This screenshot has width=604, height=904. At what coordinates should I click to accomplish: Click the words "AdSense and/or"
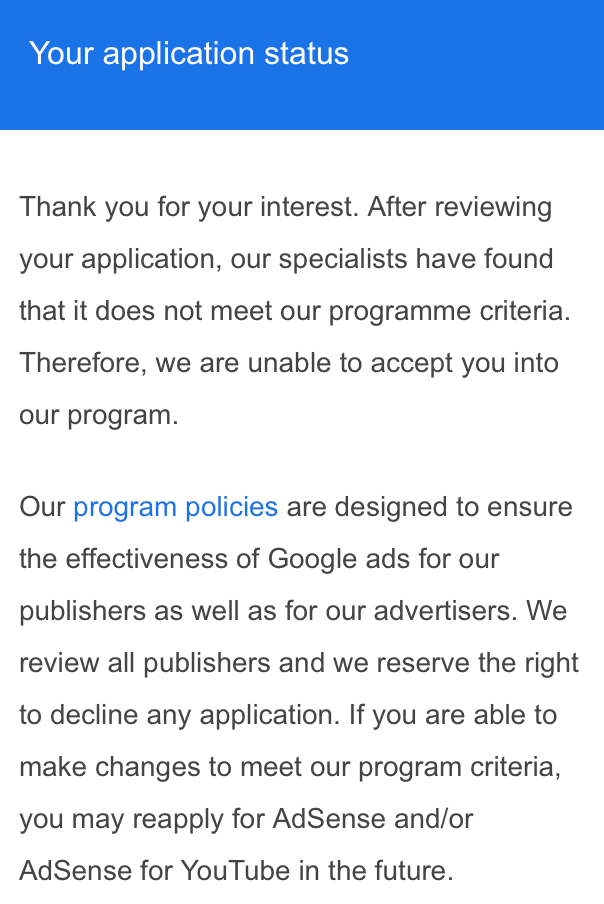pyautogui.click(x=373, y=819)
